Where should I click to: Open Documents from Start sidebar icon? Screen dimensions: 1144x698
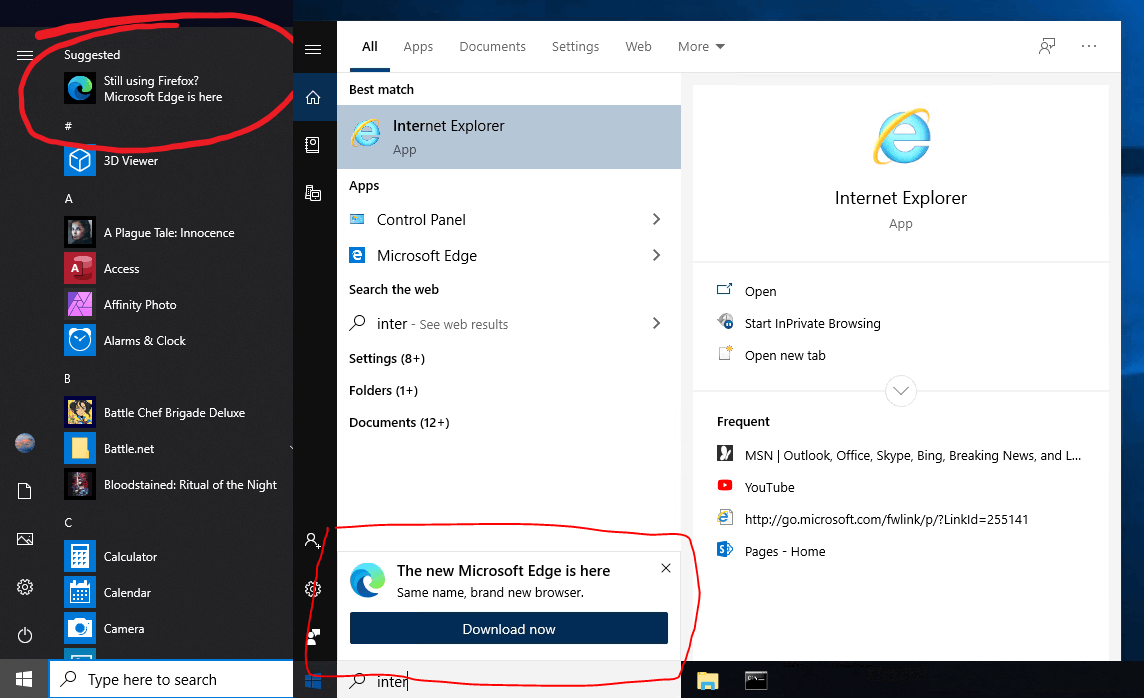click(25, 491)
